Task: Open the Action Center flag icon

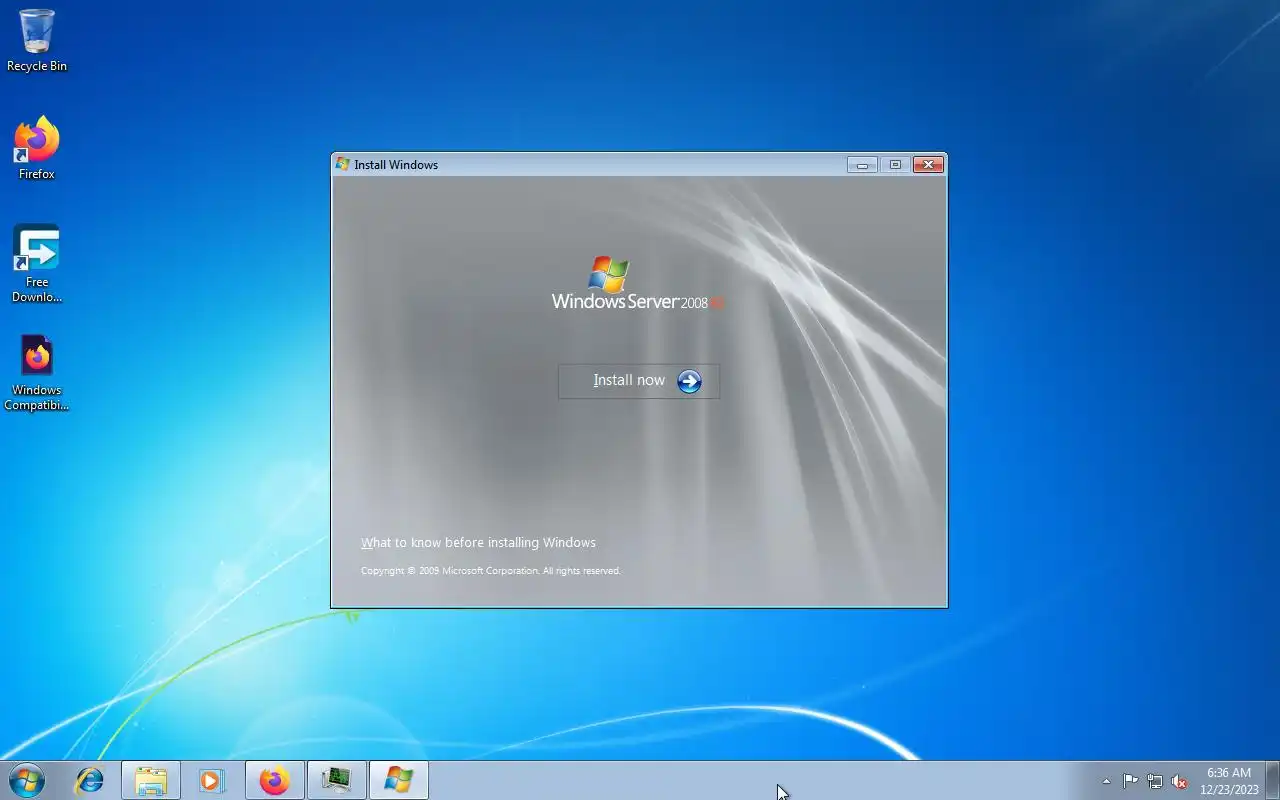Action: coord(1130,781)
